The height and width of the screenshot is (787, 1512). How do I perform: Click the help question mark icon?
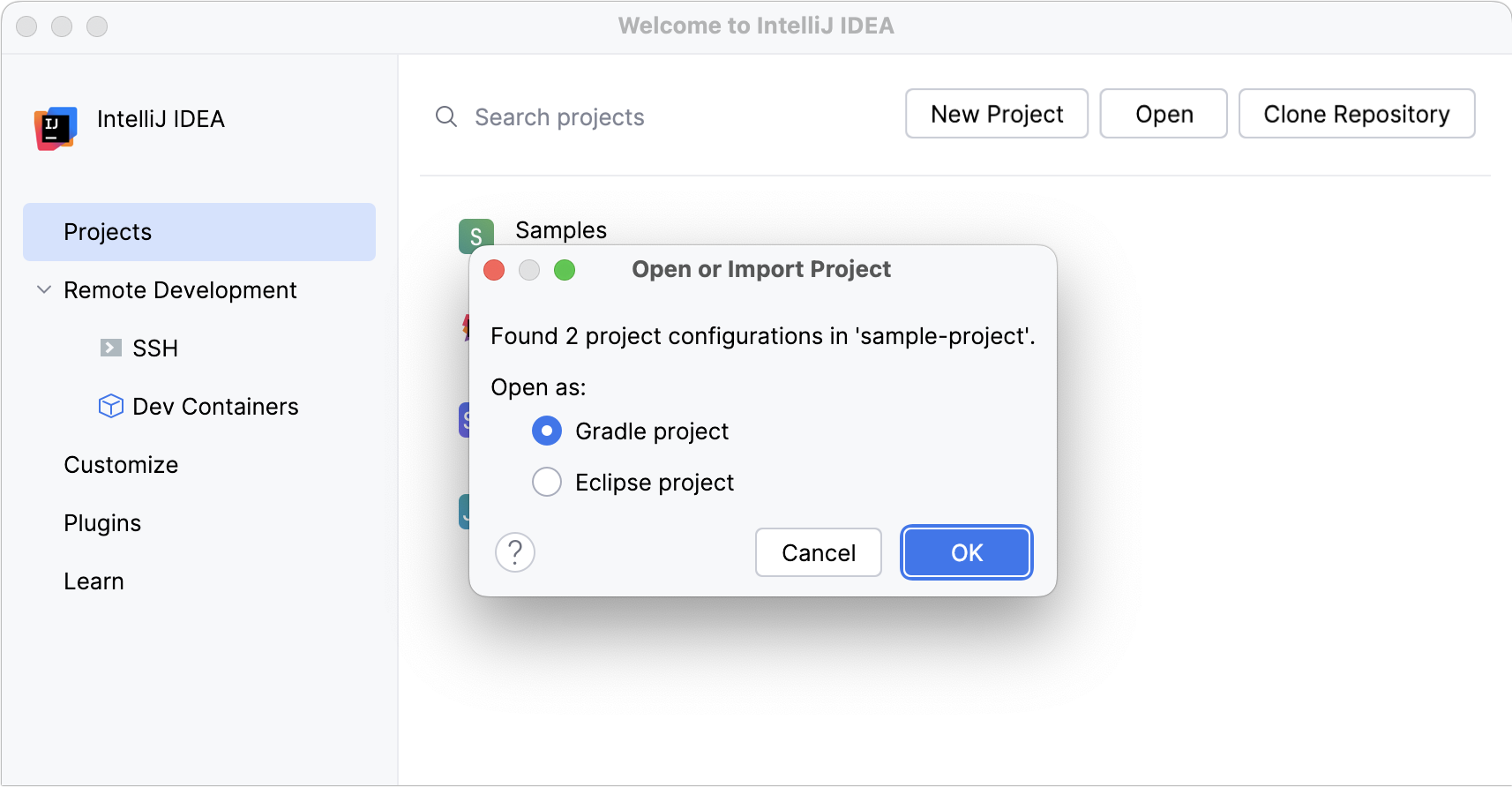pos(515,552)
